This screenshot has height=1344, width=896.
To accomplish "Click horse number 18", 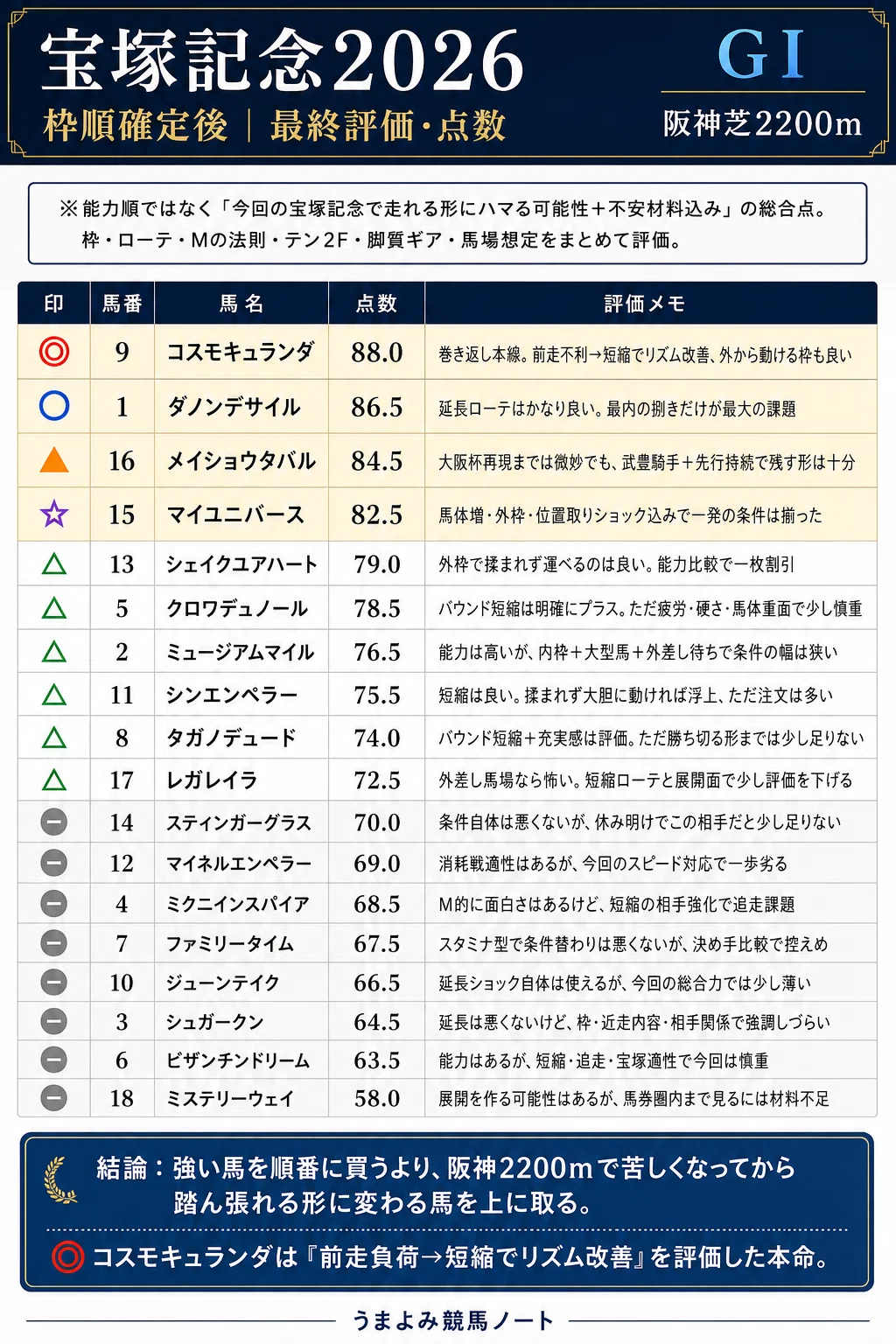I will point(122,1098).
